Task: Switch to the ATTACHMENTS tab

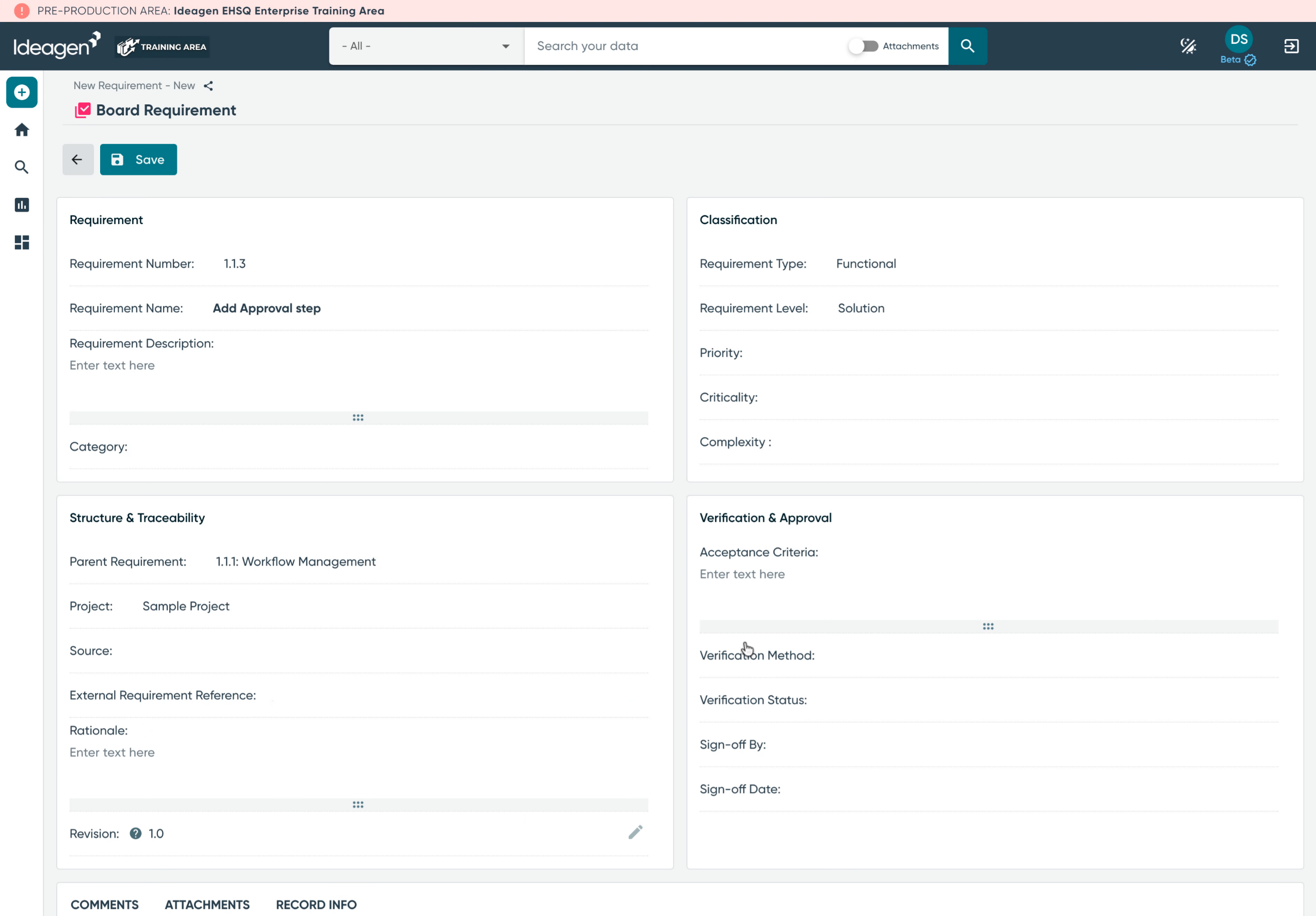Action: [x=207, y=905]
